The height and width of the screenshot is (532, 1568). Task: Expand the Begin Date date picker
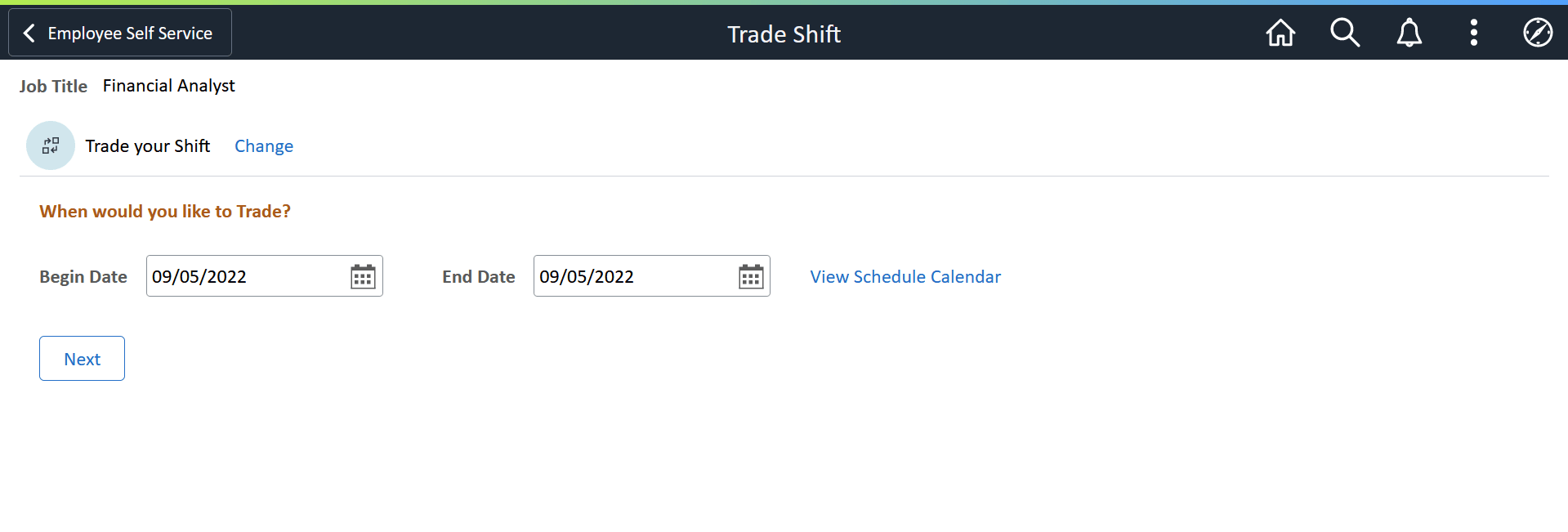(x=362, y=276)
